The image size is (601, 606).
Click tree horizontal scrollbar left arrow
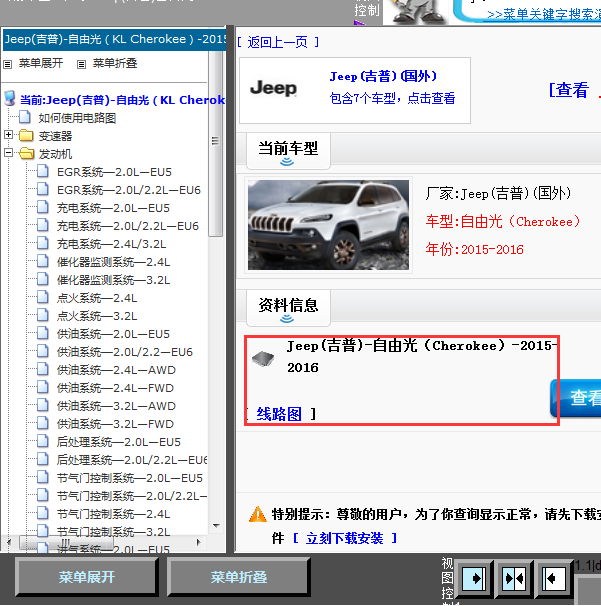tap(9, 542)
